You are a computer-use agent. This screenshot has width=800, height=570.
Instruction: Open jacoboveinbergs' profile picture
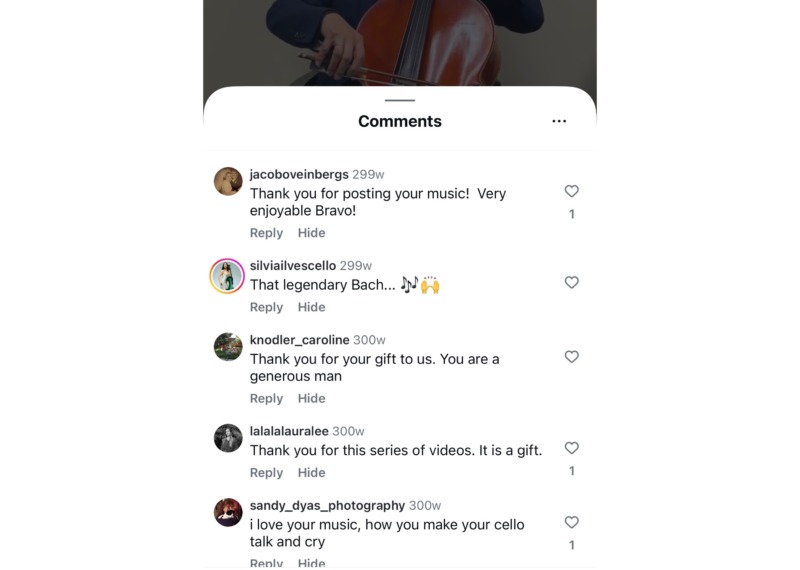pyautogui.click(x=228, y=182)
